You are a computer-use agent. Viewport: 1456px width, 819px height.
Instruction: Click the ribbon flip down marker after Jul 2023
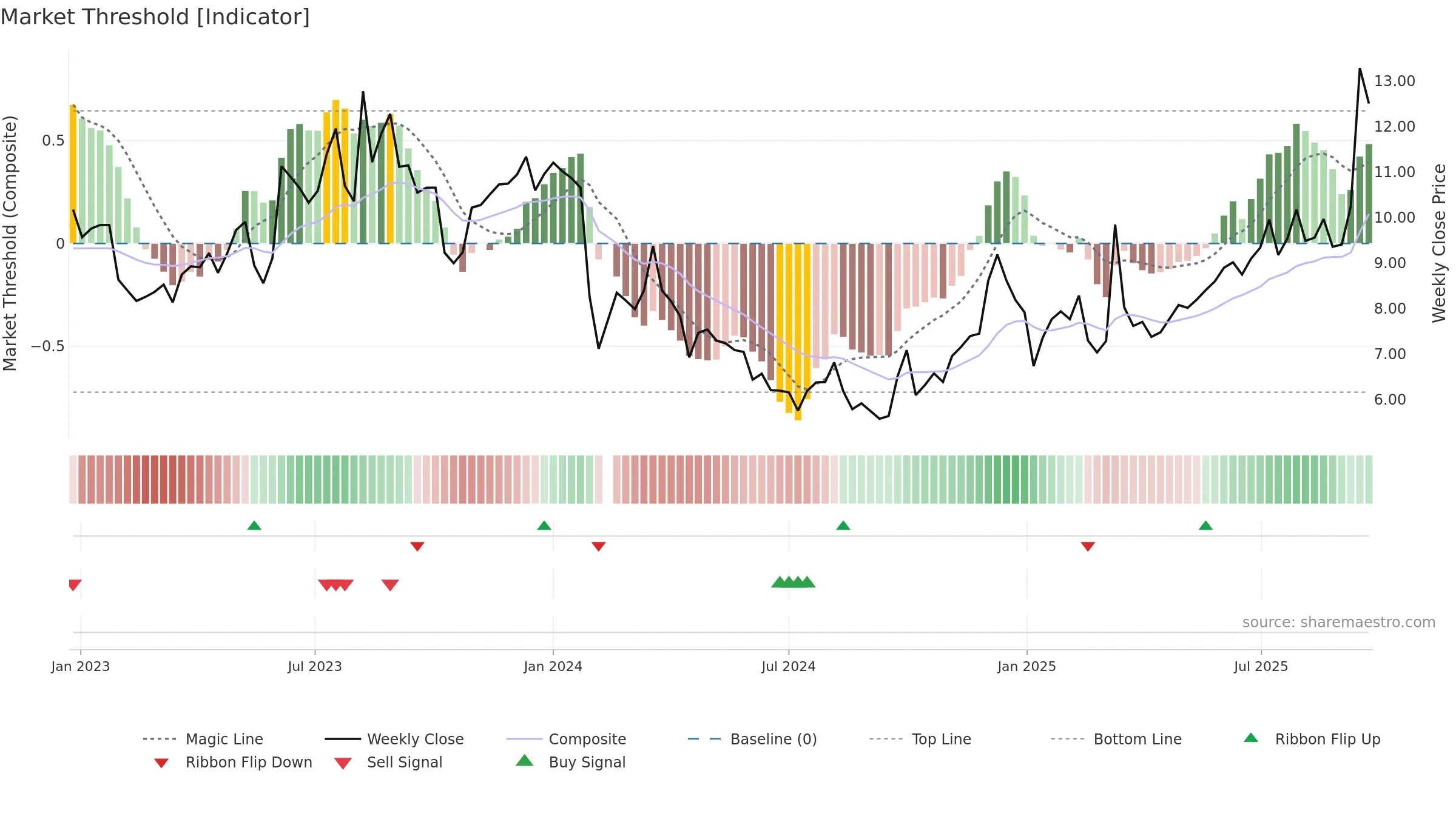pos(417,547)
